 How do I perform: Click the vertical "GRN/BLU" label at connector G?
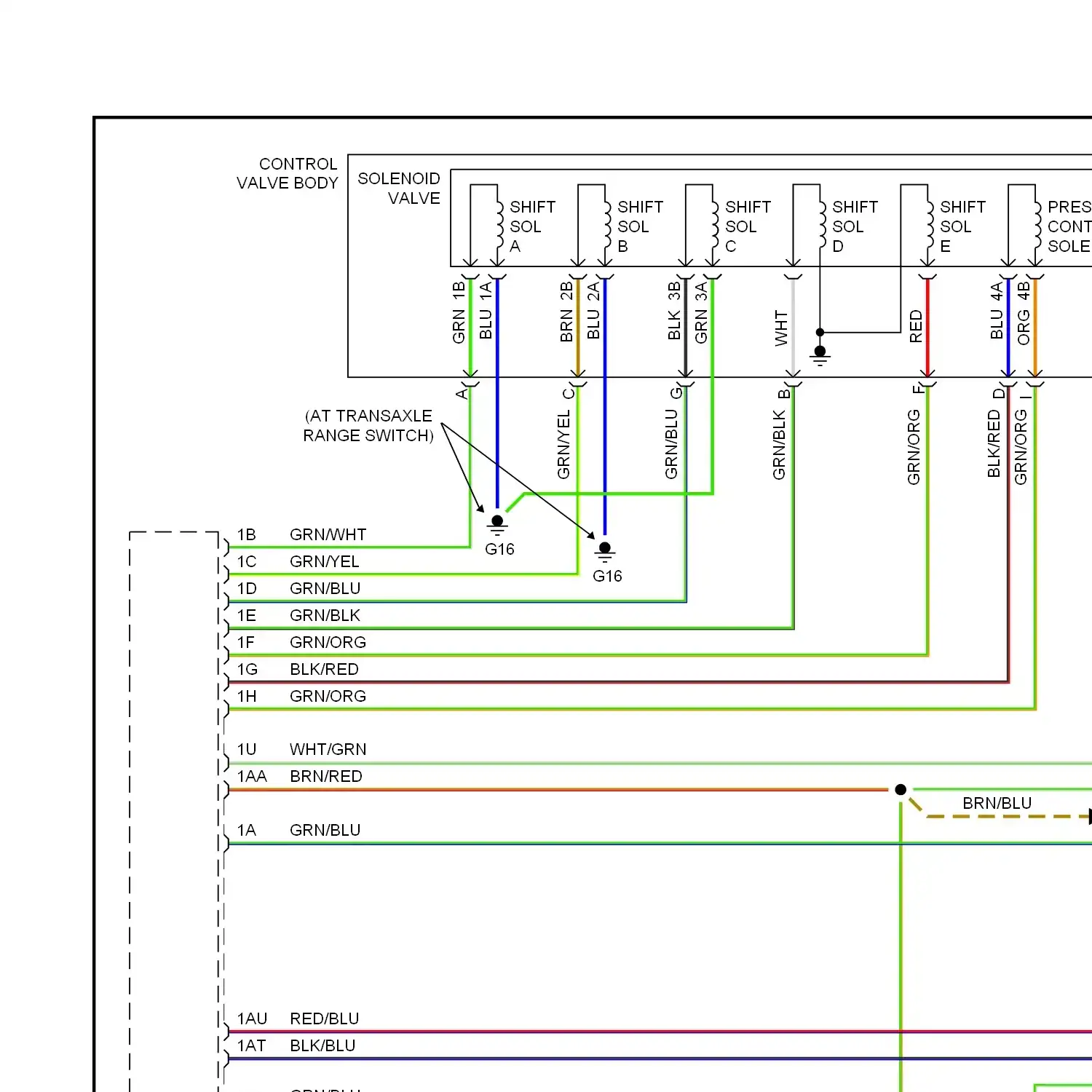[x=671, y=444]
